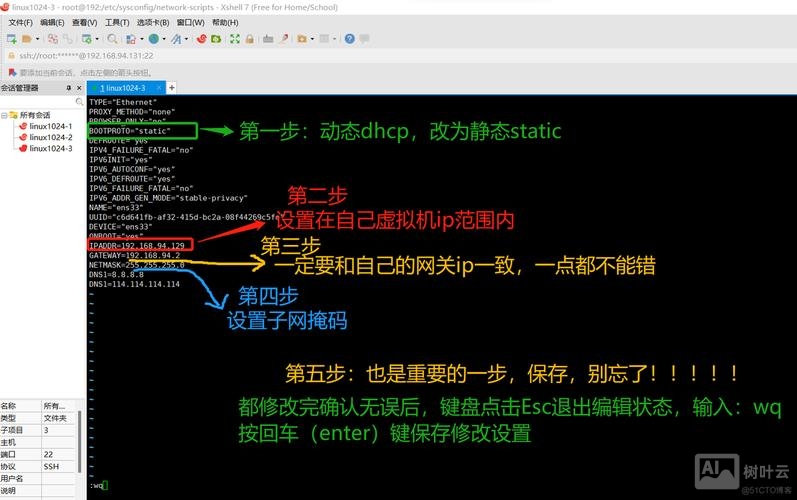Open the 文件(F) menu
The image size is (797, 500).
20,22
